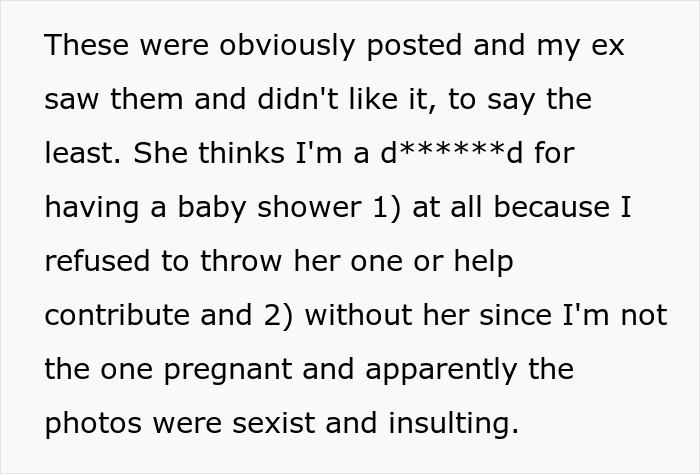The width and height of the screenshot is (700, 474).
Task: Click the word "because"
Action: 552,207
